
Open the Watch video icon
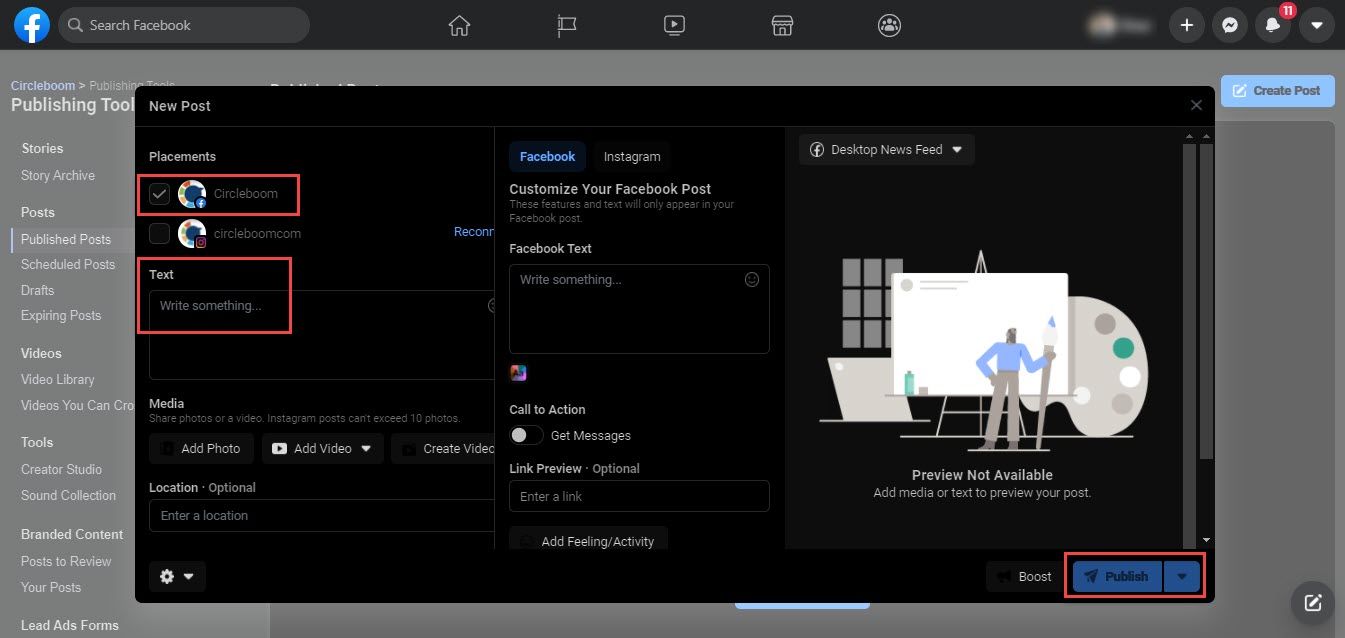(x=674, y=25)
